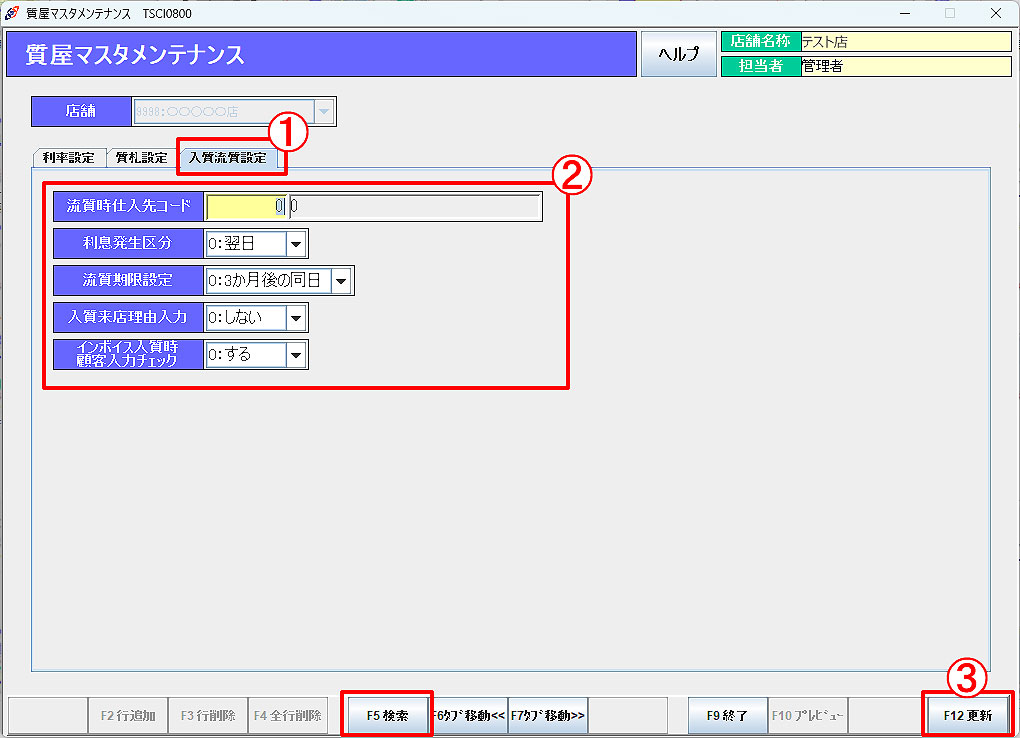Screen dimensions: 1020x738
Task: Click the F10 プレビュー button
Action: tap(808, 715)
